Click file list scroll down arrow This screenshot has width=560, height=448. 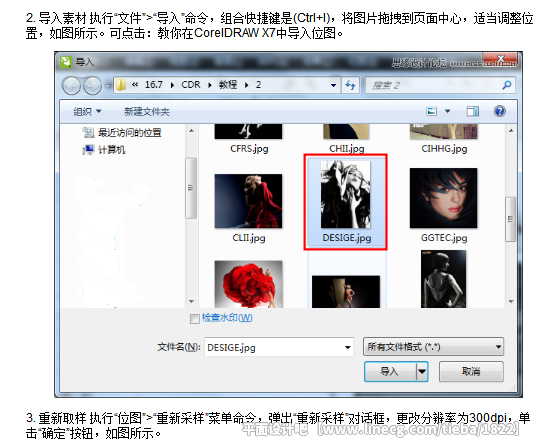coord(511,302)
